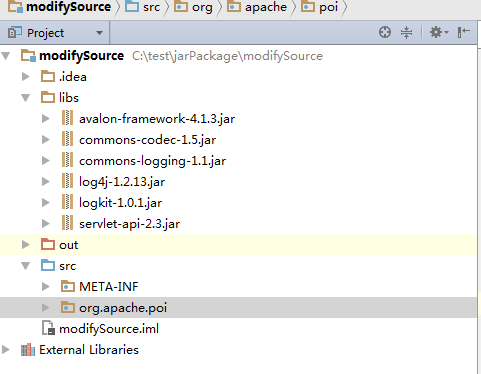Click the servlet-api-2.3.jar archive icon
Screen dimensions: 481x374
67,223
